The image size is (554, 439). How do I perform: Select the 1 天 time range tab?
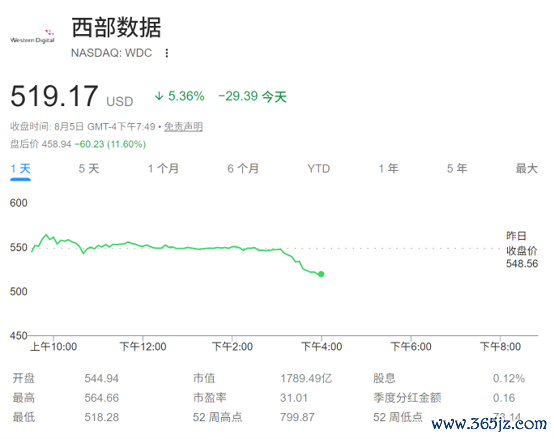tap(20, 169)
